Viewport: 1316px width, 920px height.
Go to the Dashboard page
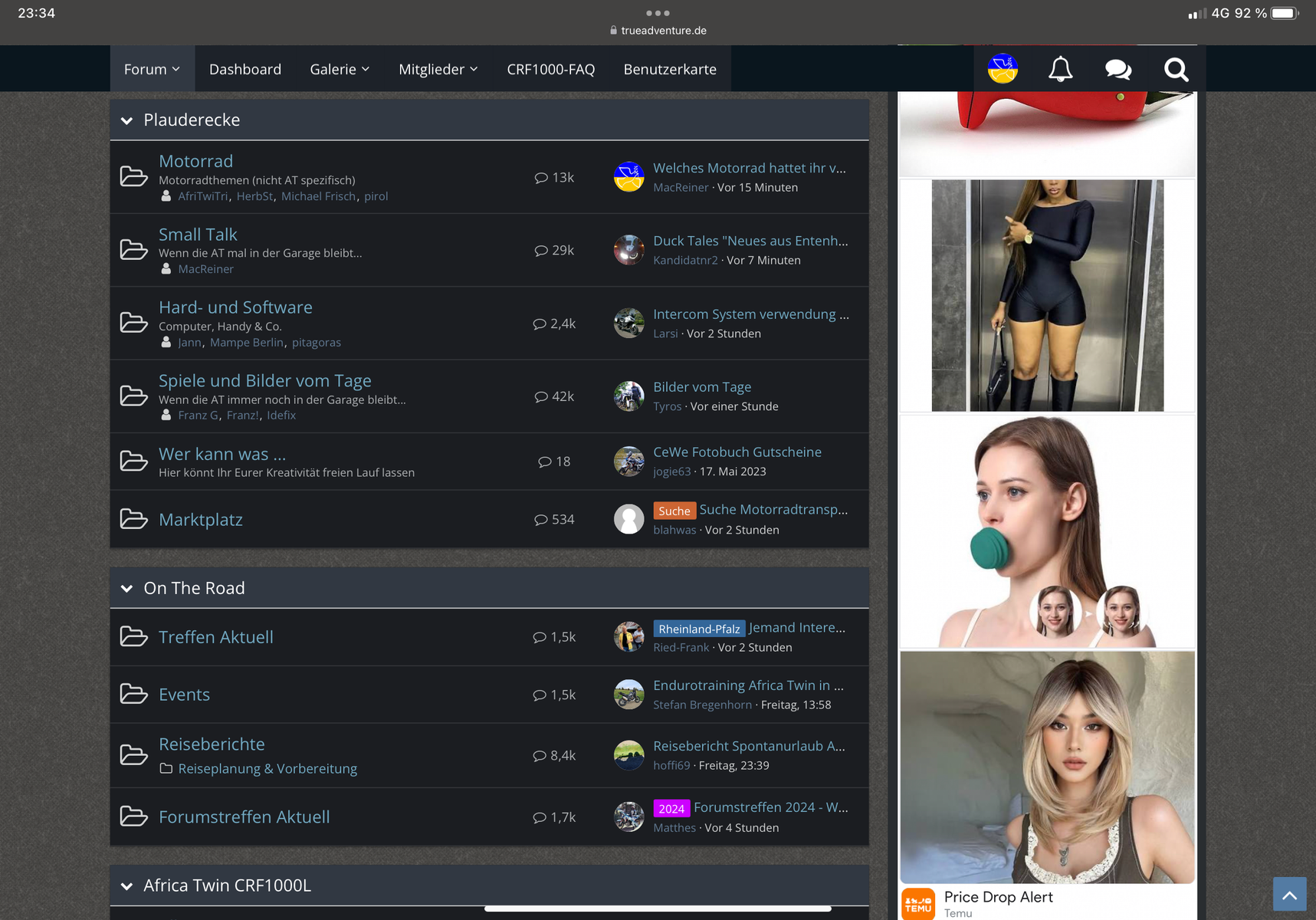point(244,69)
